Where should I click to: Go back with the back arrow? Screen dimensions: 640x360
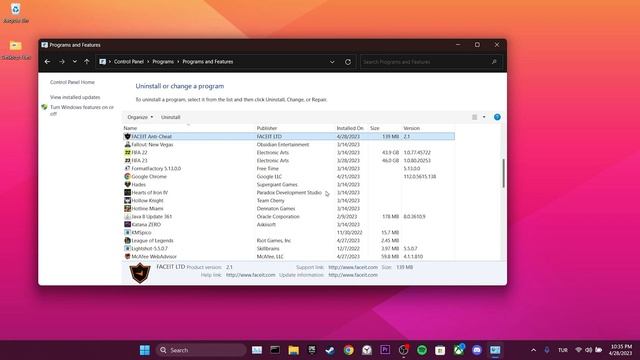click(47, 62)
